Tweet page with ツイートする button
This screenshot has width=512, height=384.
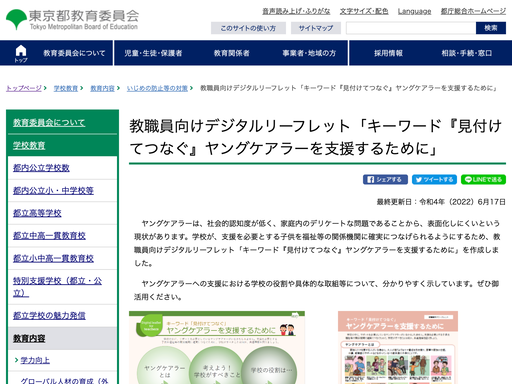(x=434, y=180)
